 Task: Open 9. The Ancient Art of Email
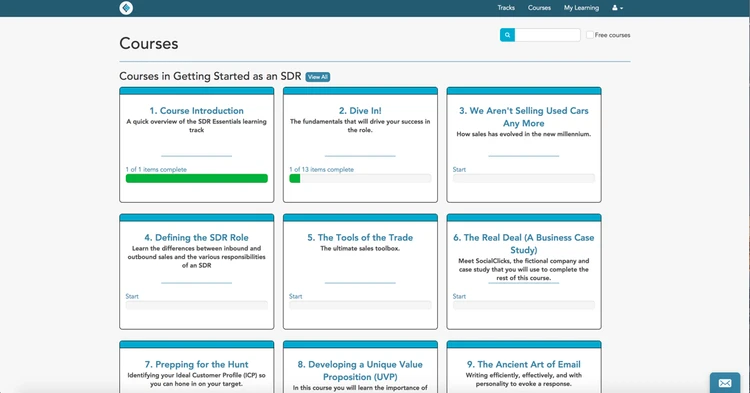click(524, 364)
